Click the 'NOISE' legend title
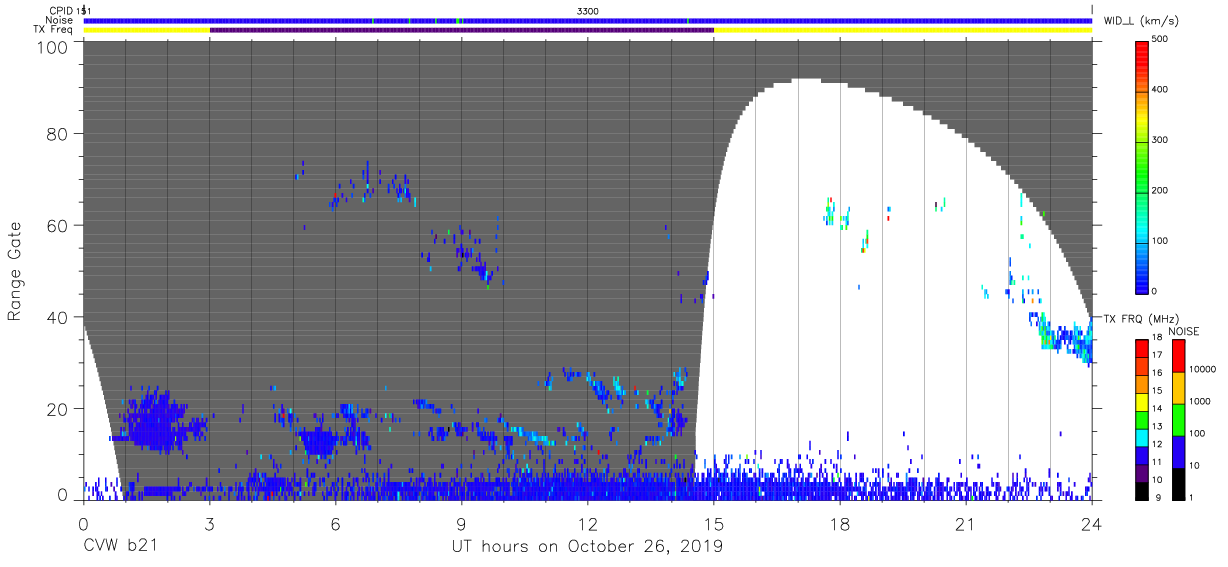The image size is (1228, 567). (x=1185, y=331)
